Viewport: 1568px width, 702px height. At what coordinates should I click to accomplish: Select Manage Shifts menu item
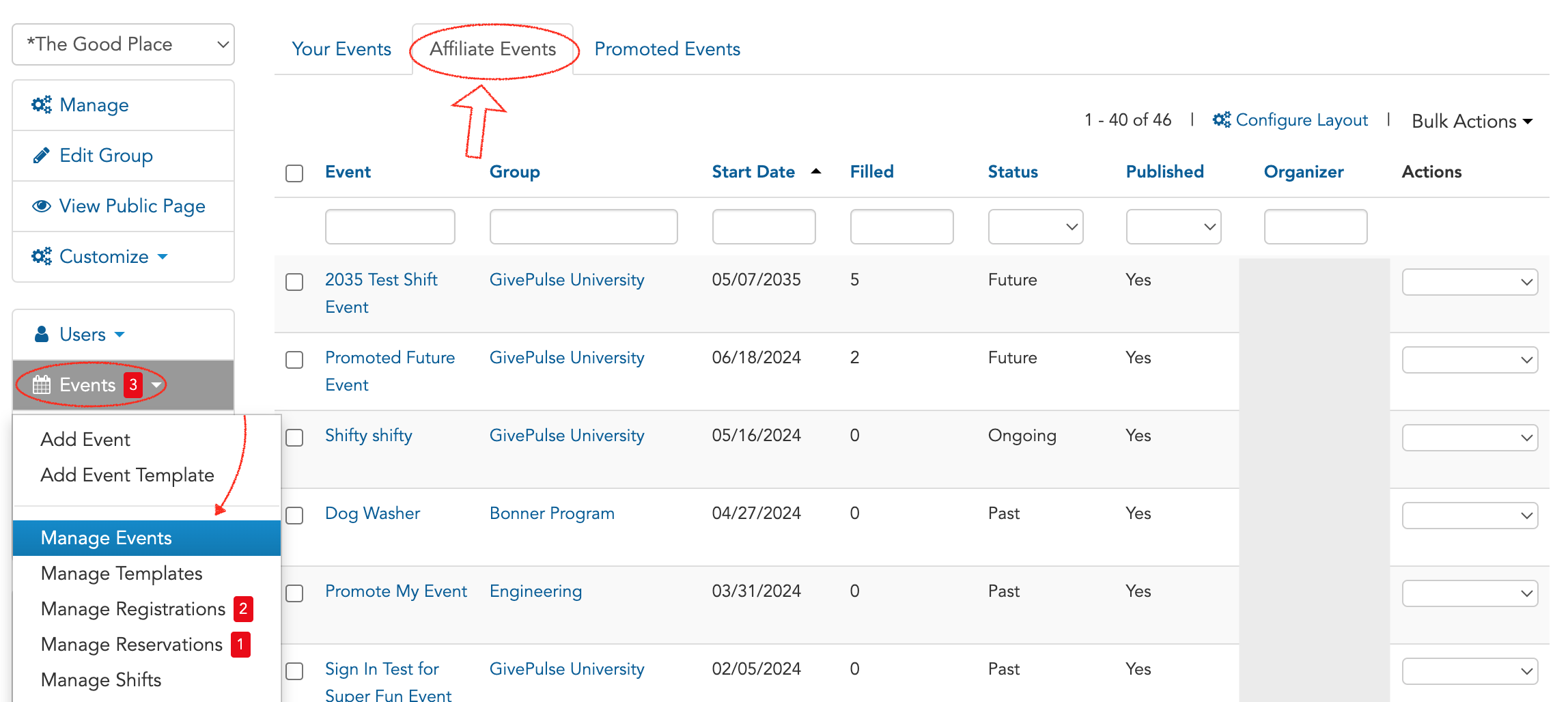101,679
